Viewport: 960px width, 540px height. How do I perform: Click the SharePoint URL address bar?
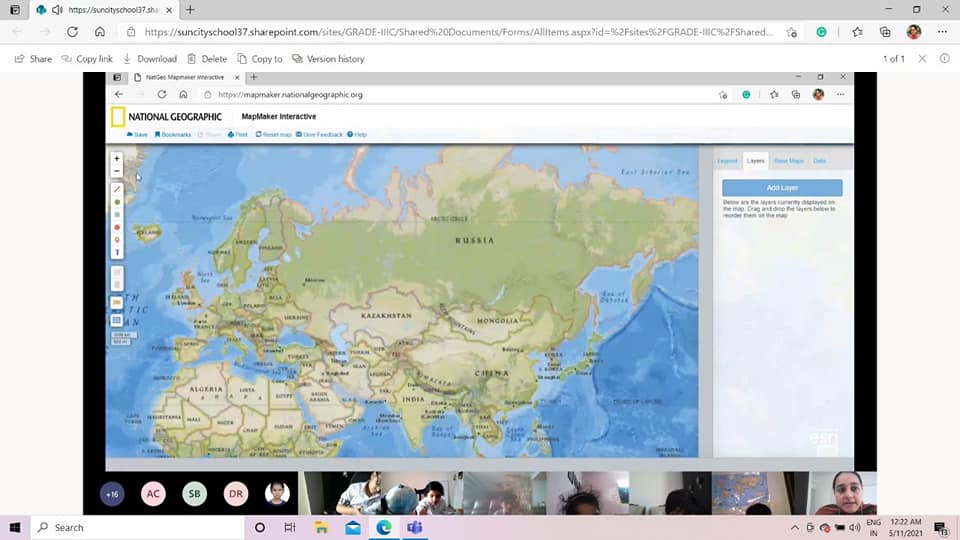[459, 32]
